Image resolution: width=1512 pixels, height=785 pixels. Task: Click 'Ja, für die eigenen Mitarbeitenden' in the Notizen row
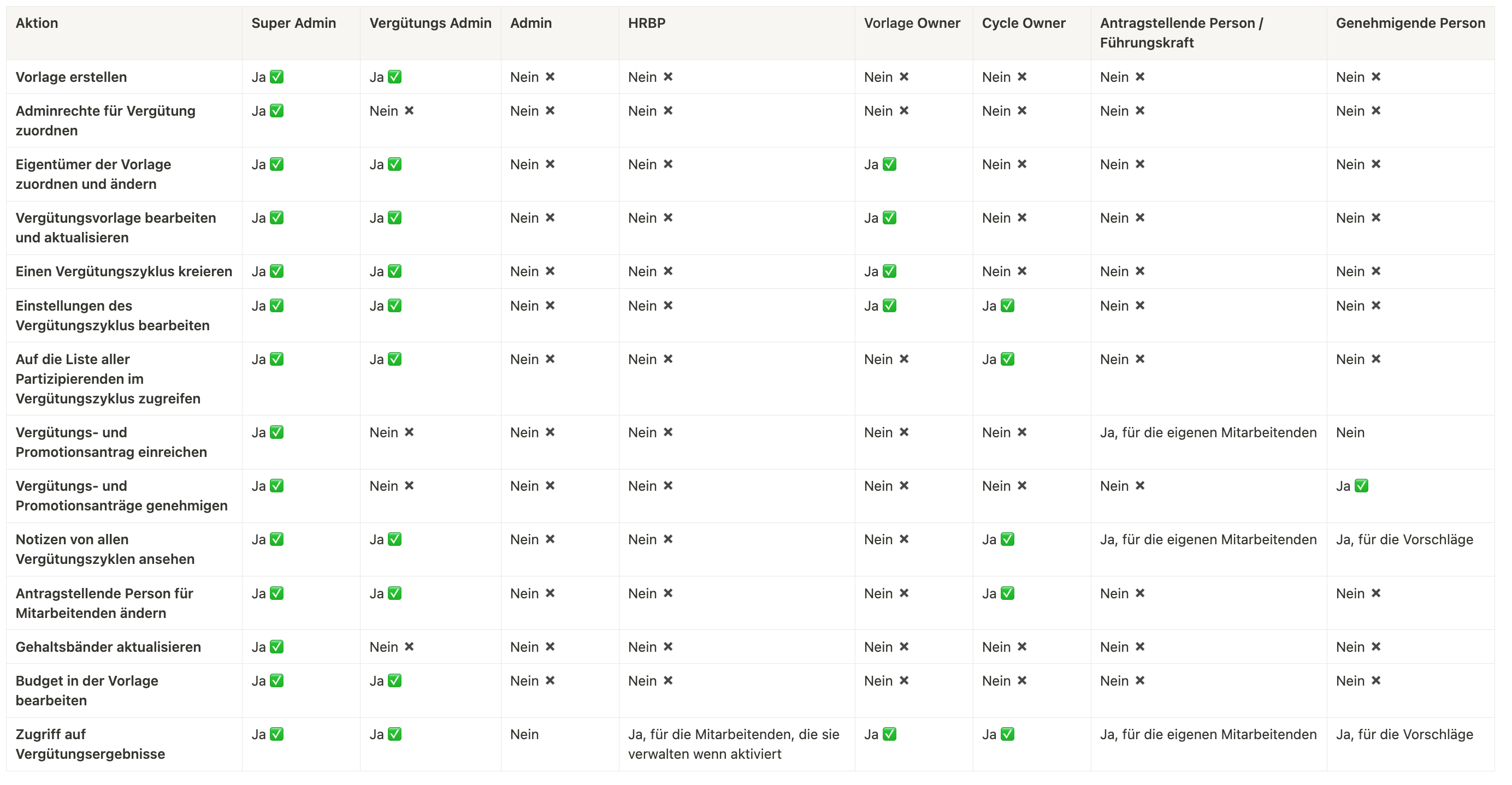1208,540
